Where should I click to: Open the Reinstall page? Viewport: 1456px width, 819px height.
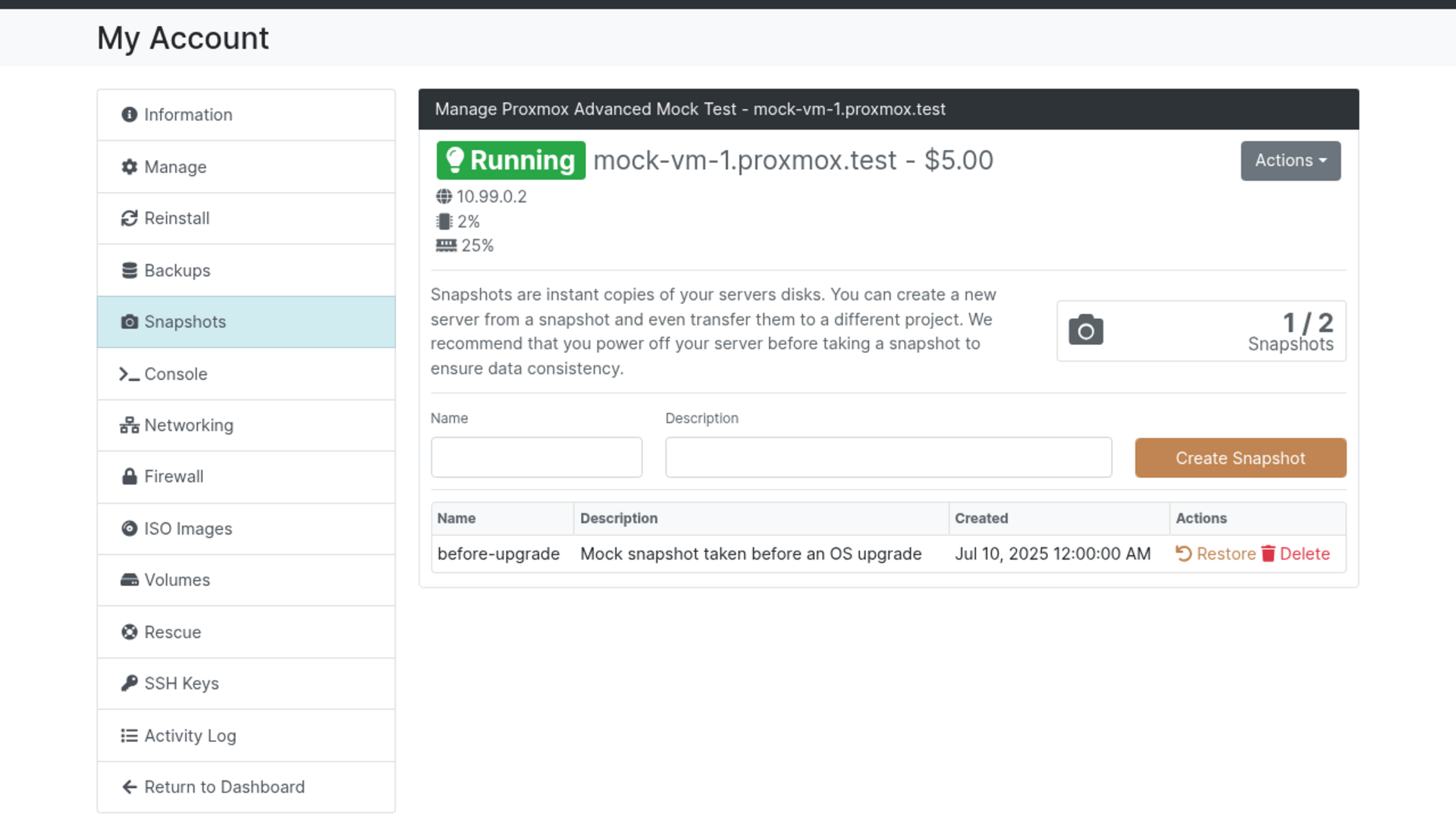pos(246,218)
